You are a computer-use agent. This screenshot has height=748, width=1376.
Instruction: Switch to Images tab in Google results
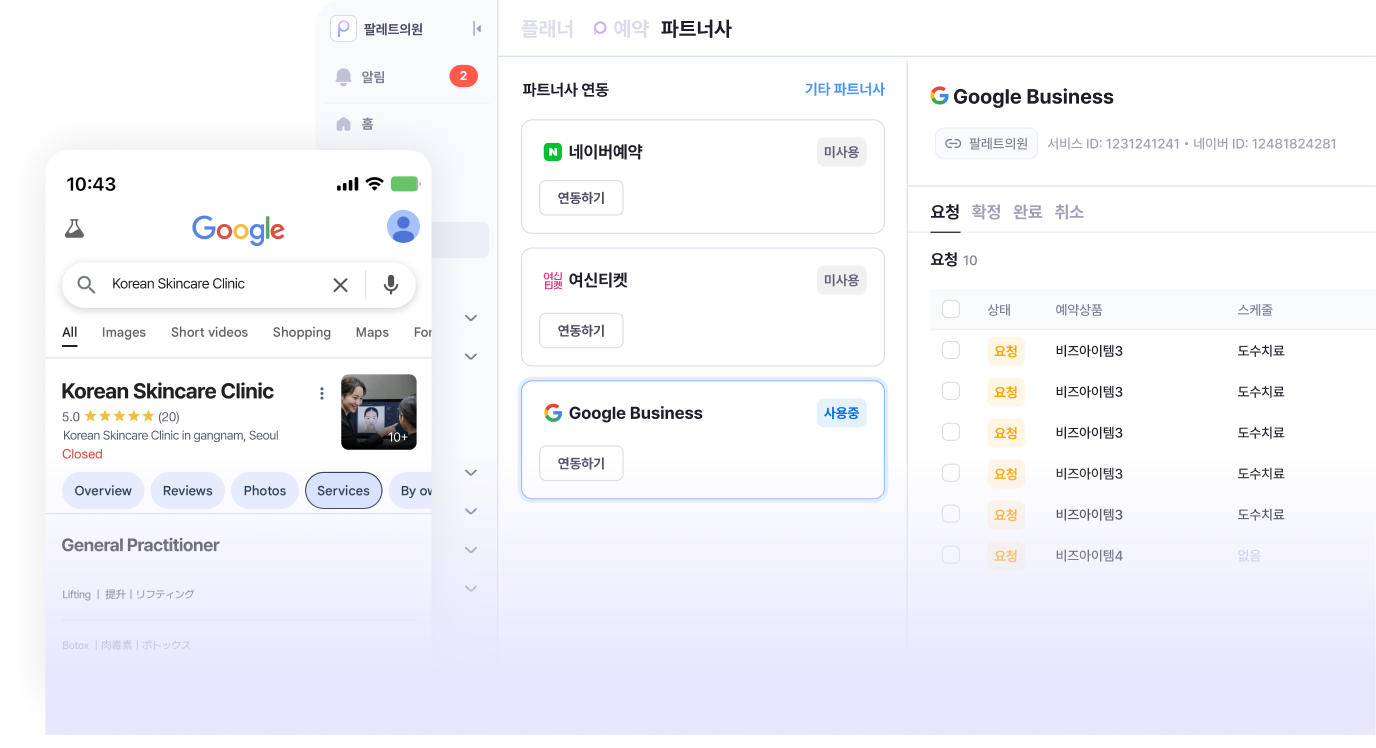point(124,333)
